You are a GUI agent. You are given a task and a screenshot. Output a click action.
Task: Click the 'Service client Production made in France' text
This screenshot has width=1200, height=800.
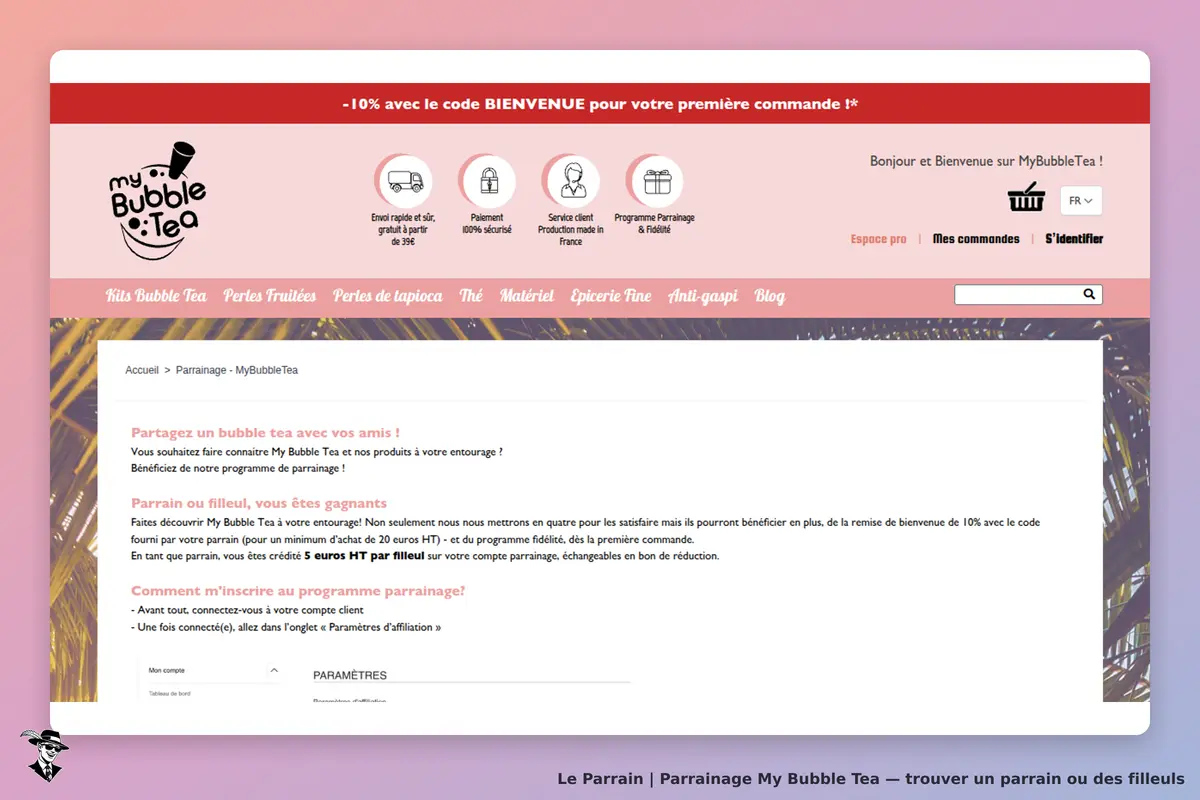(571, 229)
